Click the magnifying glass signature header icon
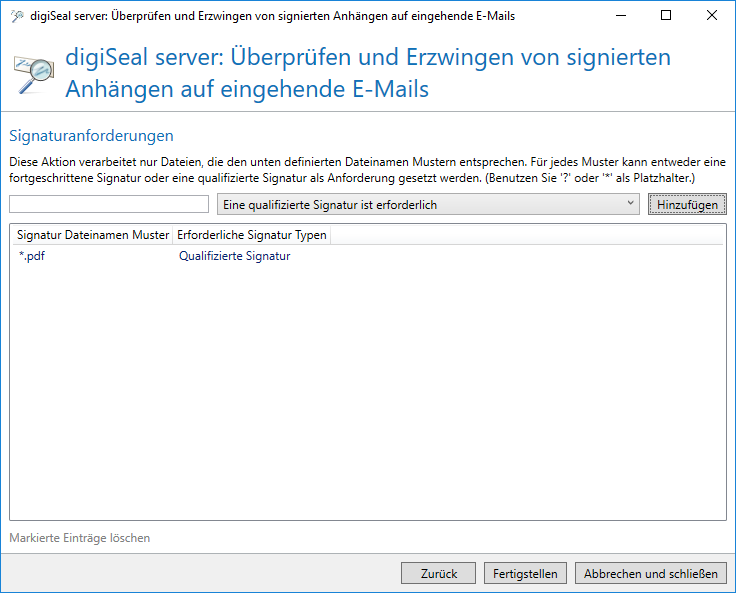 [x=34, y=74]
